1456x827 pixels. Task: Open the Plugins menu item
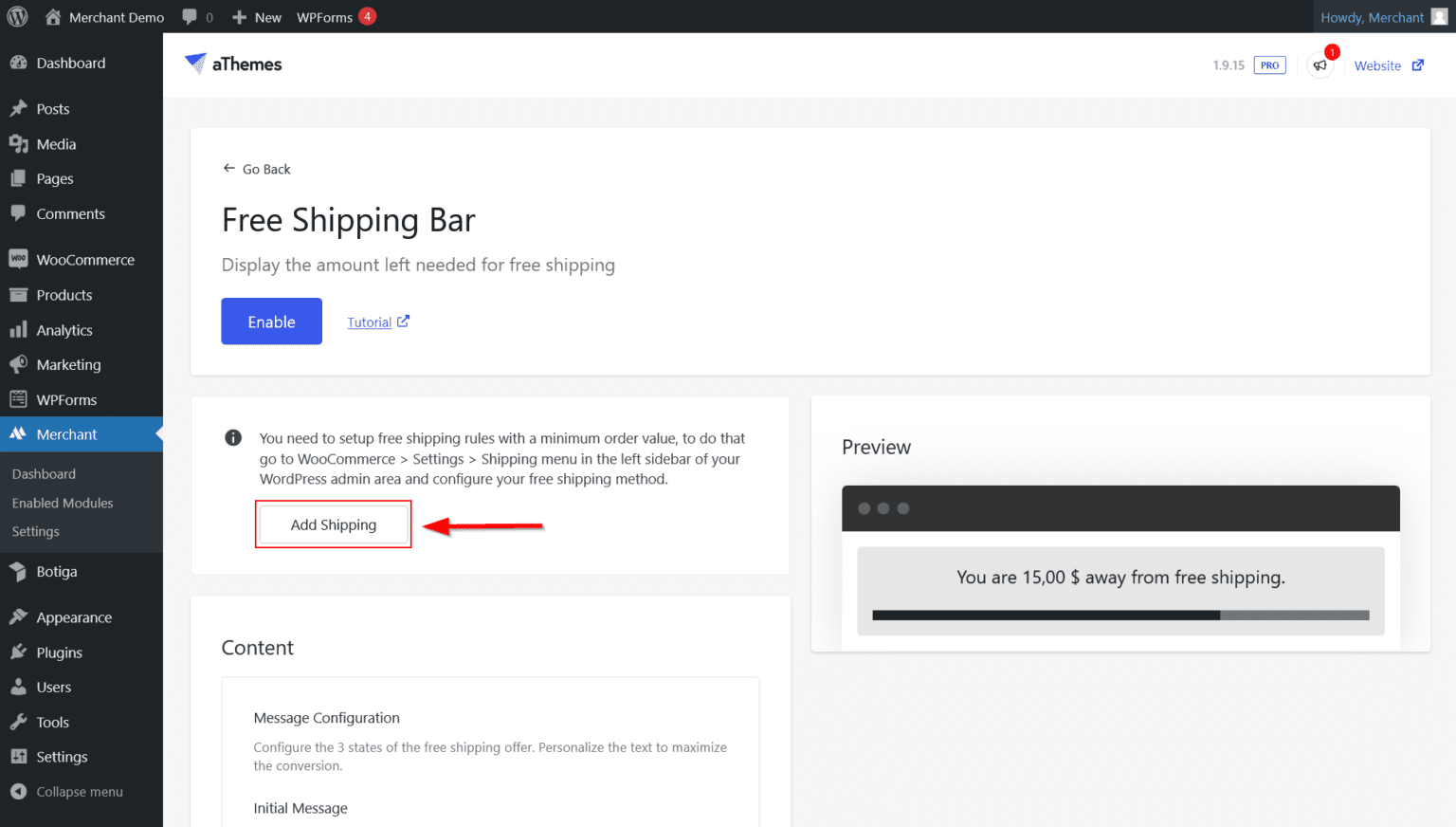tap(58, 652)
